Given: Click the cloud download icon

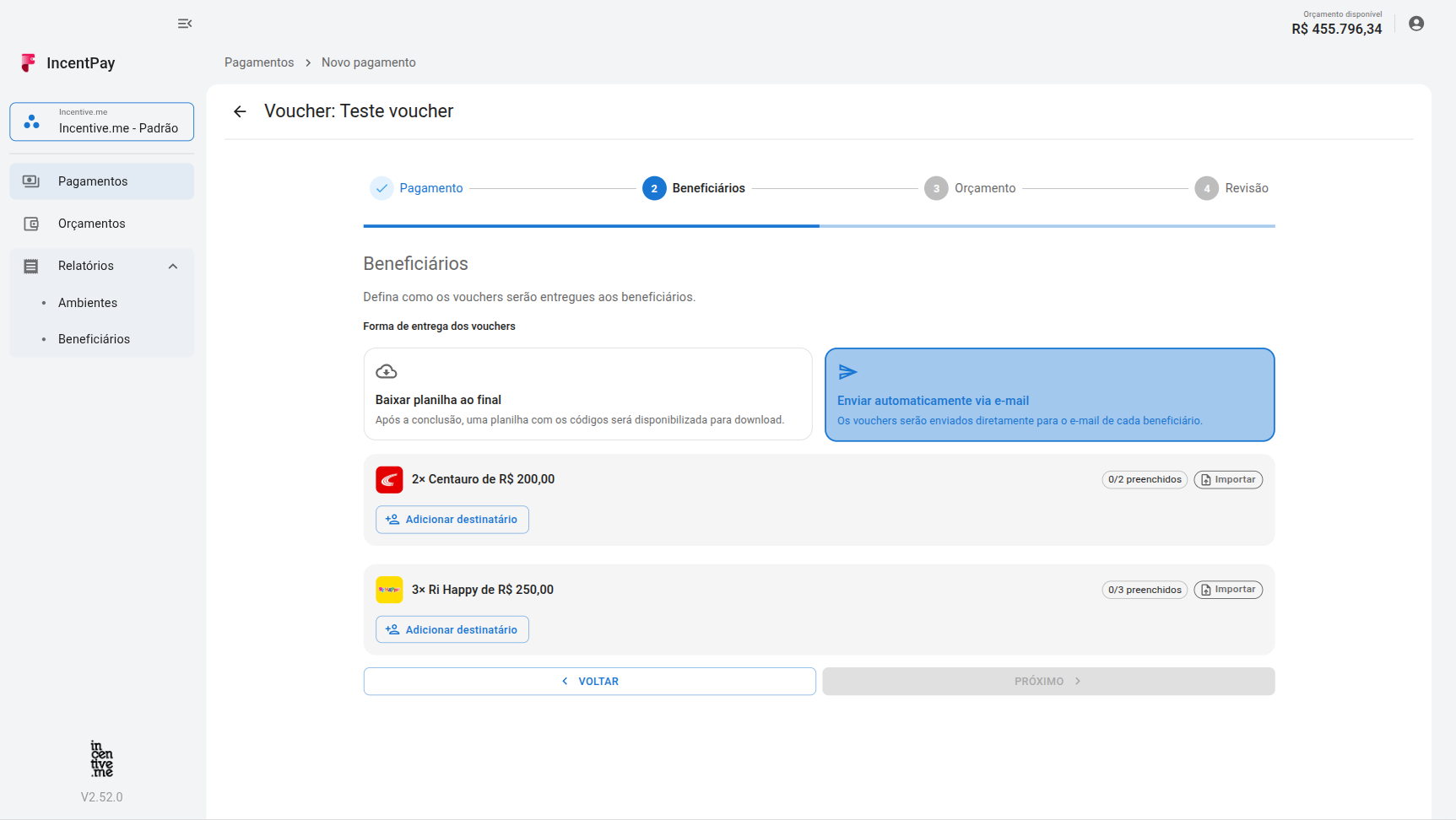Looking at the screenshot, I should [x=386, y=371].
